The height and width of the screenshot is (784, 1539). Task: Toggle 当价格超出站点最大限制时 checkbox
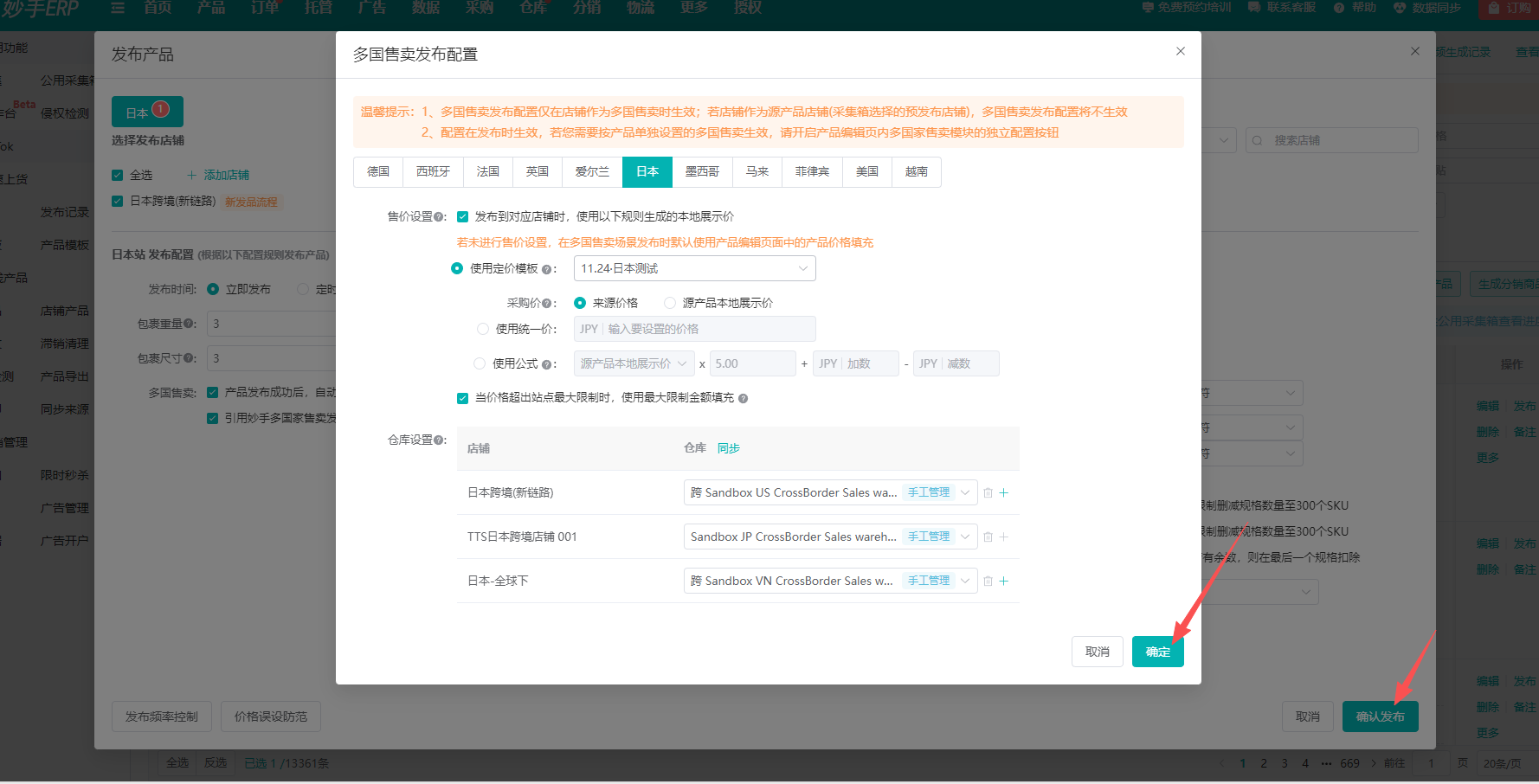pos(463,398)
